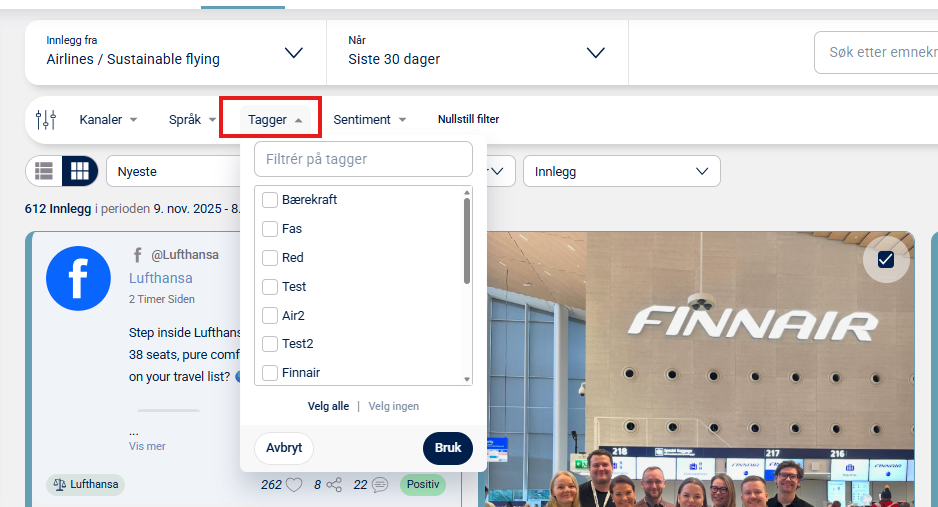Viewport: 938px width, 507px height.
Task: Click Velg alle link
Action: pos(328,406)
